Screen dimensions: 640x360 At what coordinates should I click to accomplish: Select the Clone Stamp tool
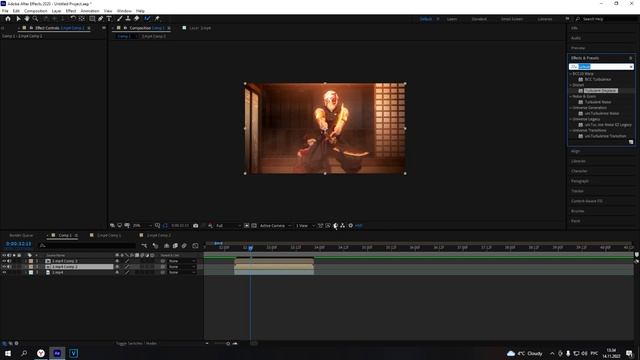click(x=128, y=19)
